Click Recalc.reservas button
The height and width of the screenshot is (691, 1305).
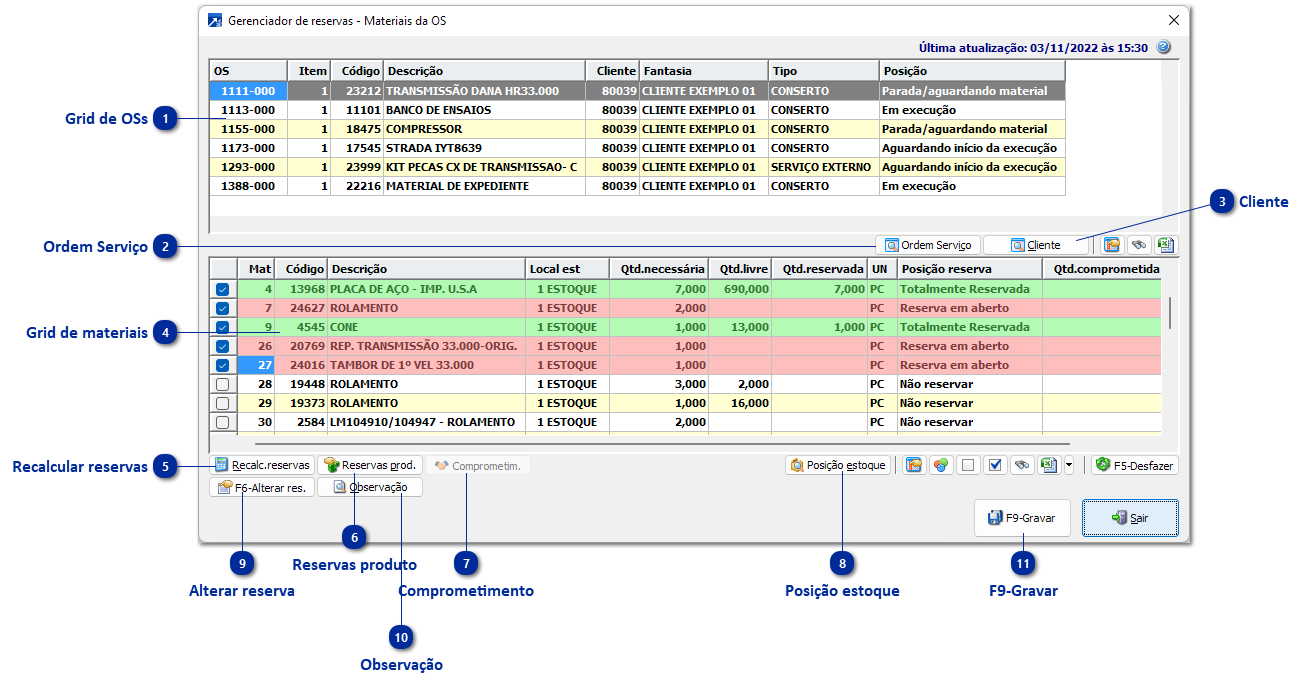coord(262,465)
